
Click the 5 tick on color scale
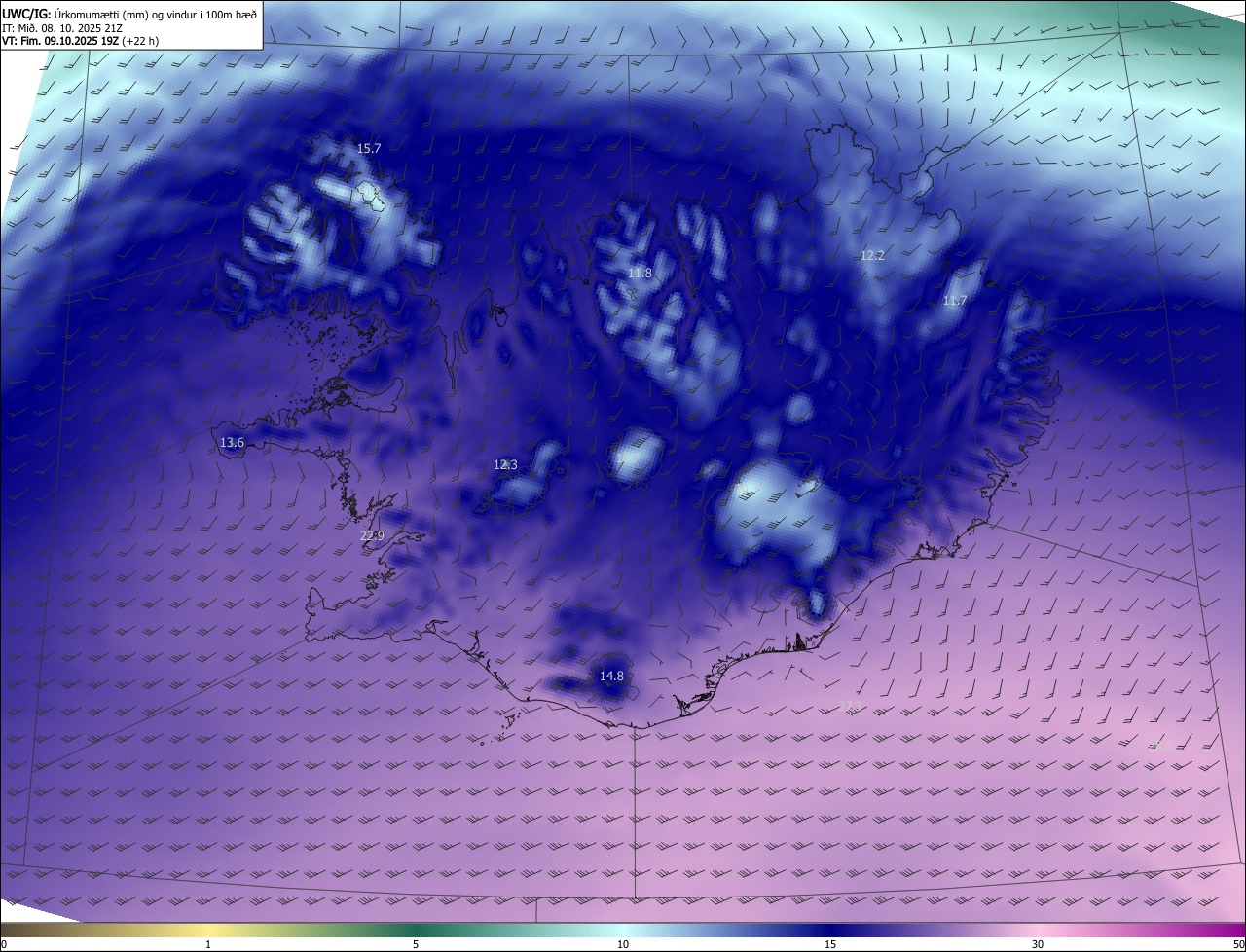point(416,944)
